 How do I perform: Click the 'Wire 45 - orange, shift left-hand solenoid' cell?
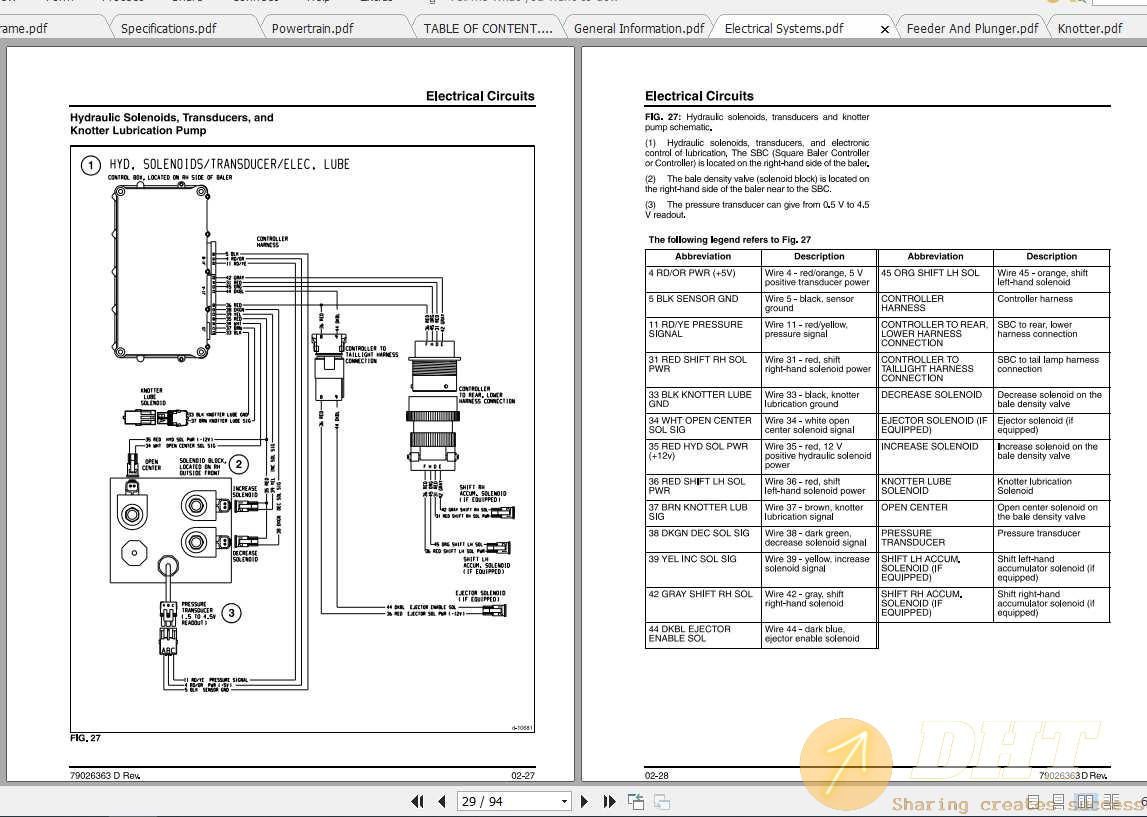(x=1051, y=278)
